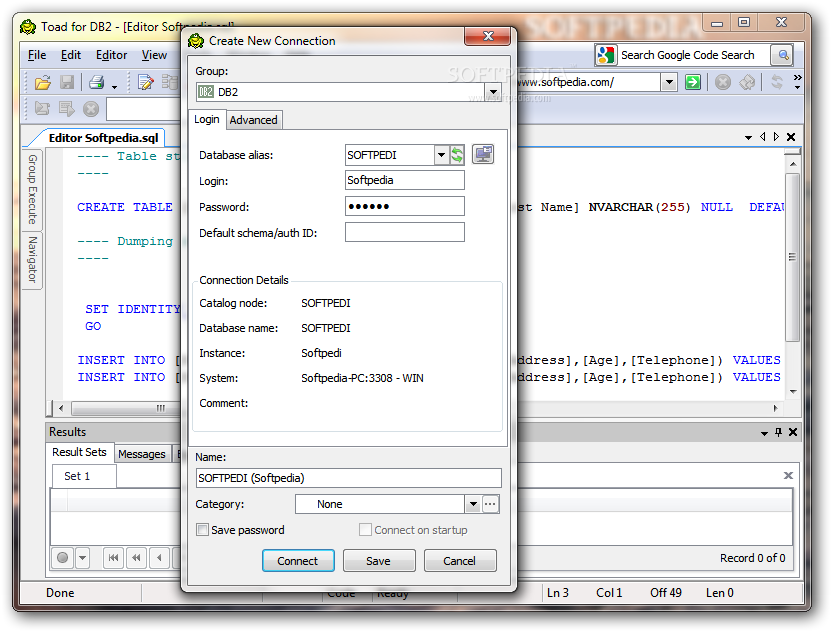Select the Login tab

tap(207, 119)
